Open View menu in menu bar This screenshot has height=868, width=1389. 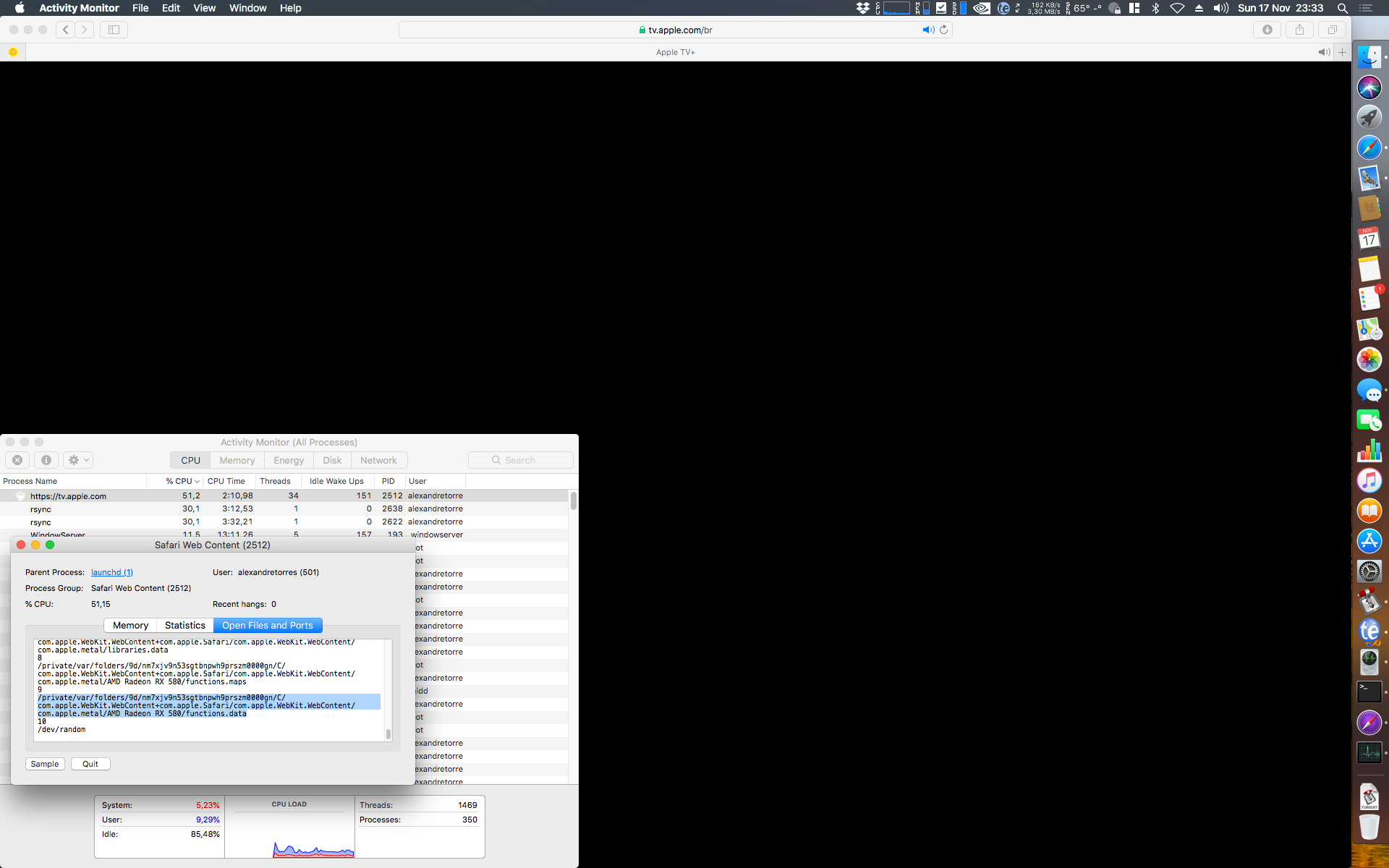click(204, 8)
